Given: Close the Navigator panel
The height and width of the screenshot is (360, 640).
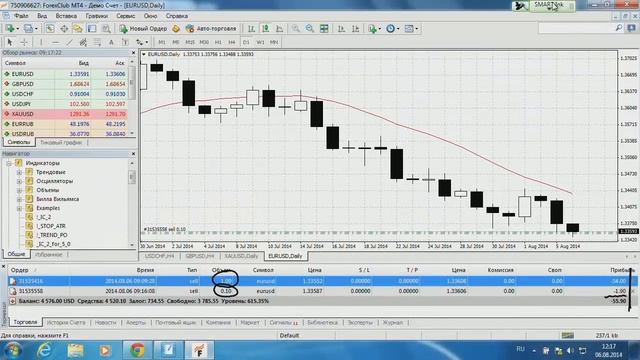Looking at the screenshot, I should click(133, 153).
